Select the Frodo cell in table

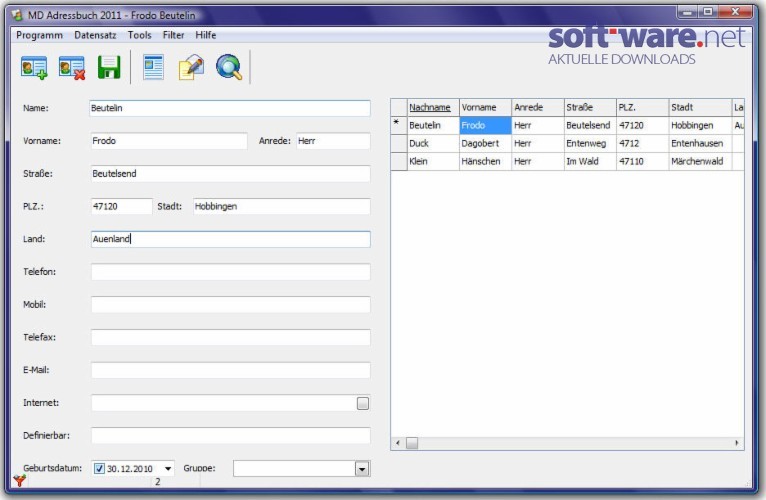(x=486, y=126)
